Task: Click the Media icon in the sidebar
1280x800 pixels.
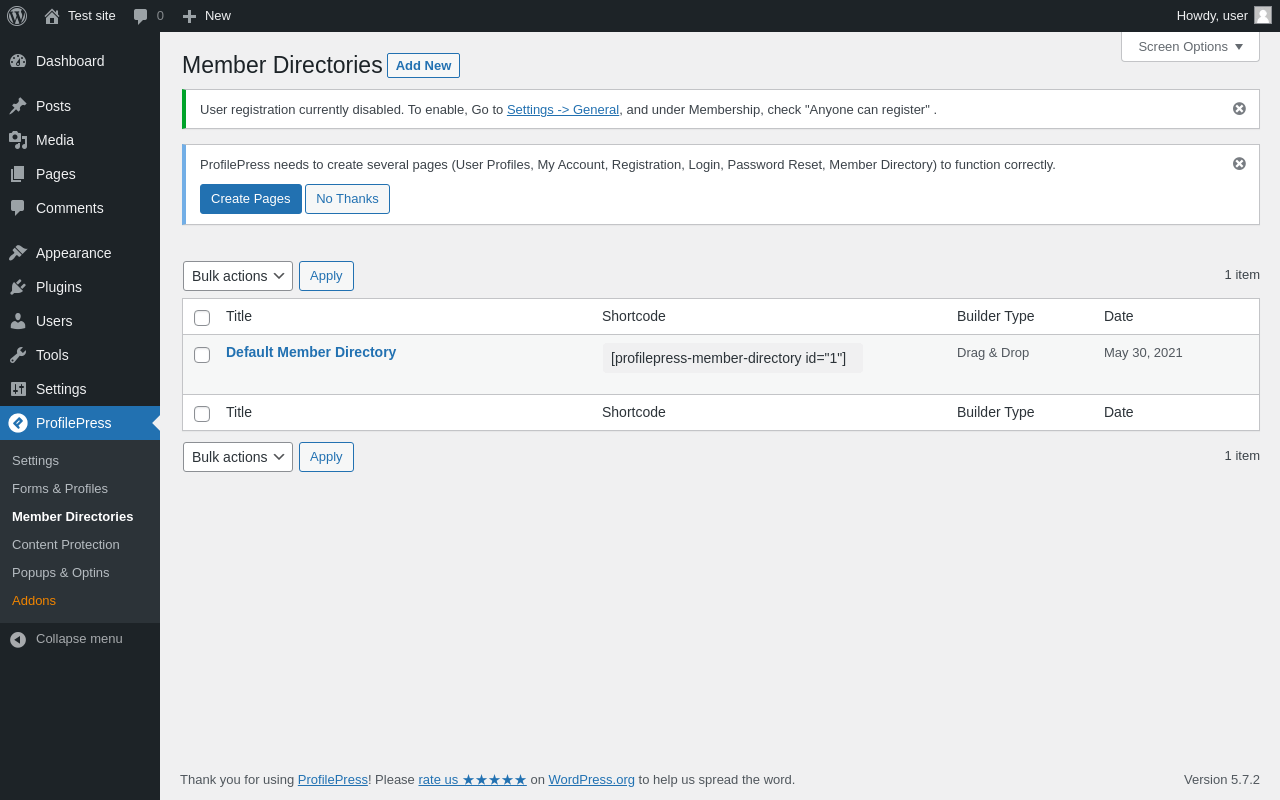Action: tap(18, 140)
